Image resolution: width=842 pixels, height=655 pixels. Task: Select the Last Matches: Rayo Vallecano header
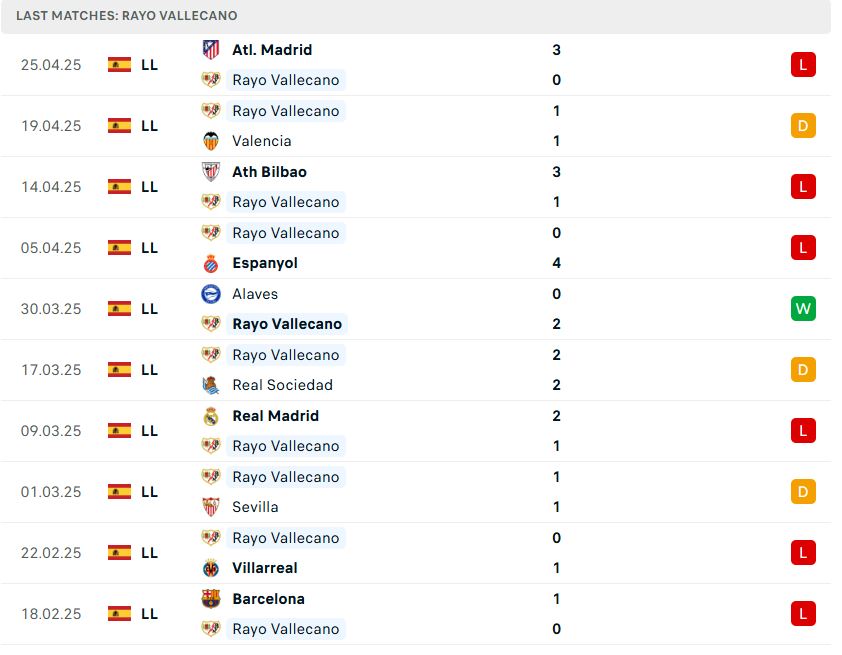tap(126, 16)
